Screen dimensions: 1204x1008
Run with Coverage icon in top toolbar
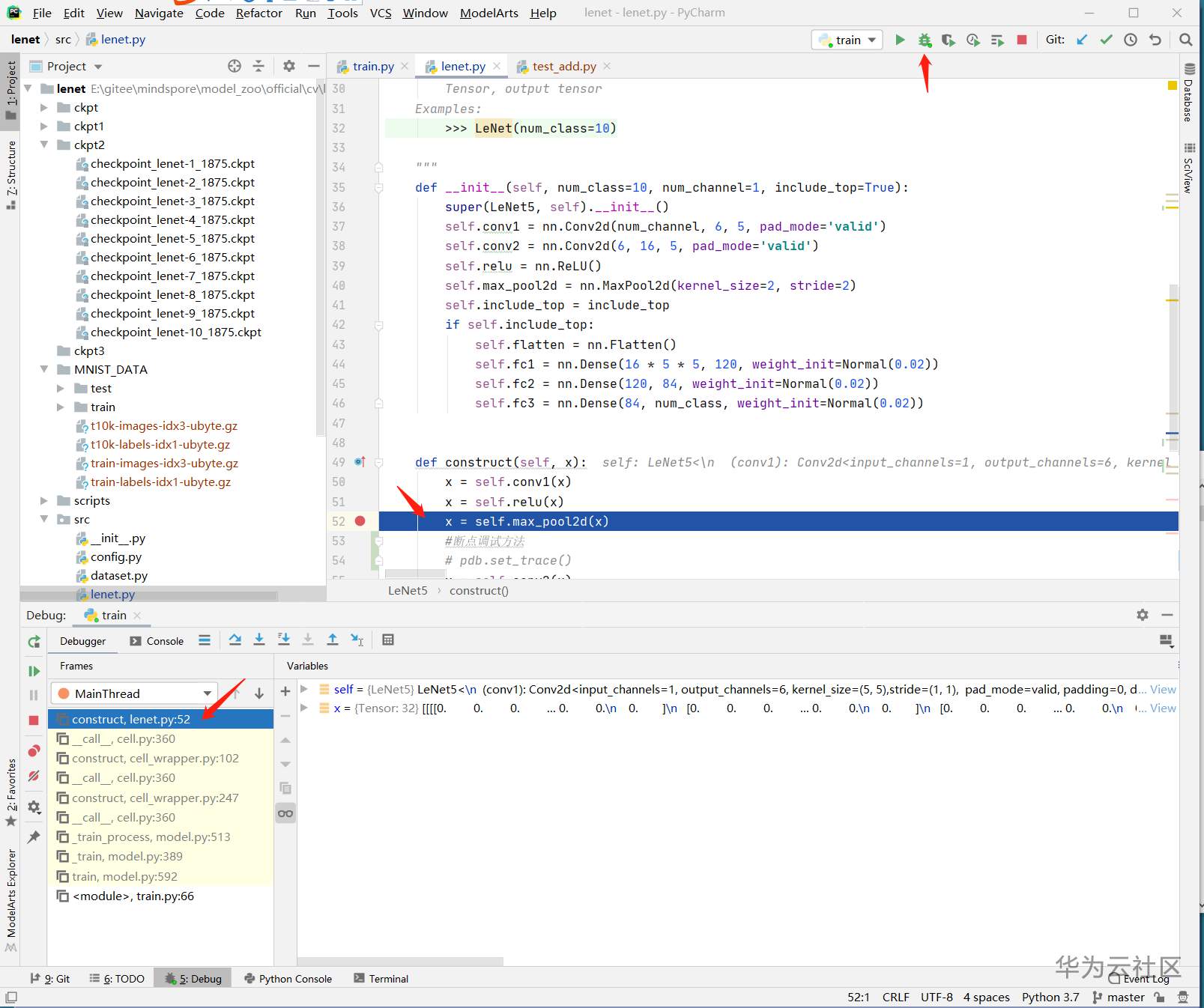[949, 40]
